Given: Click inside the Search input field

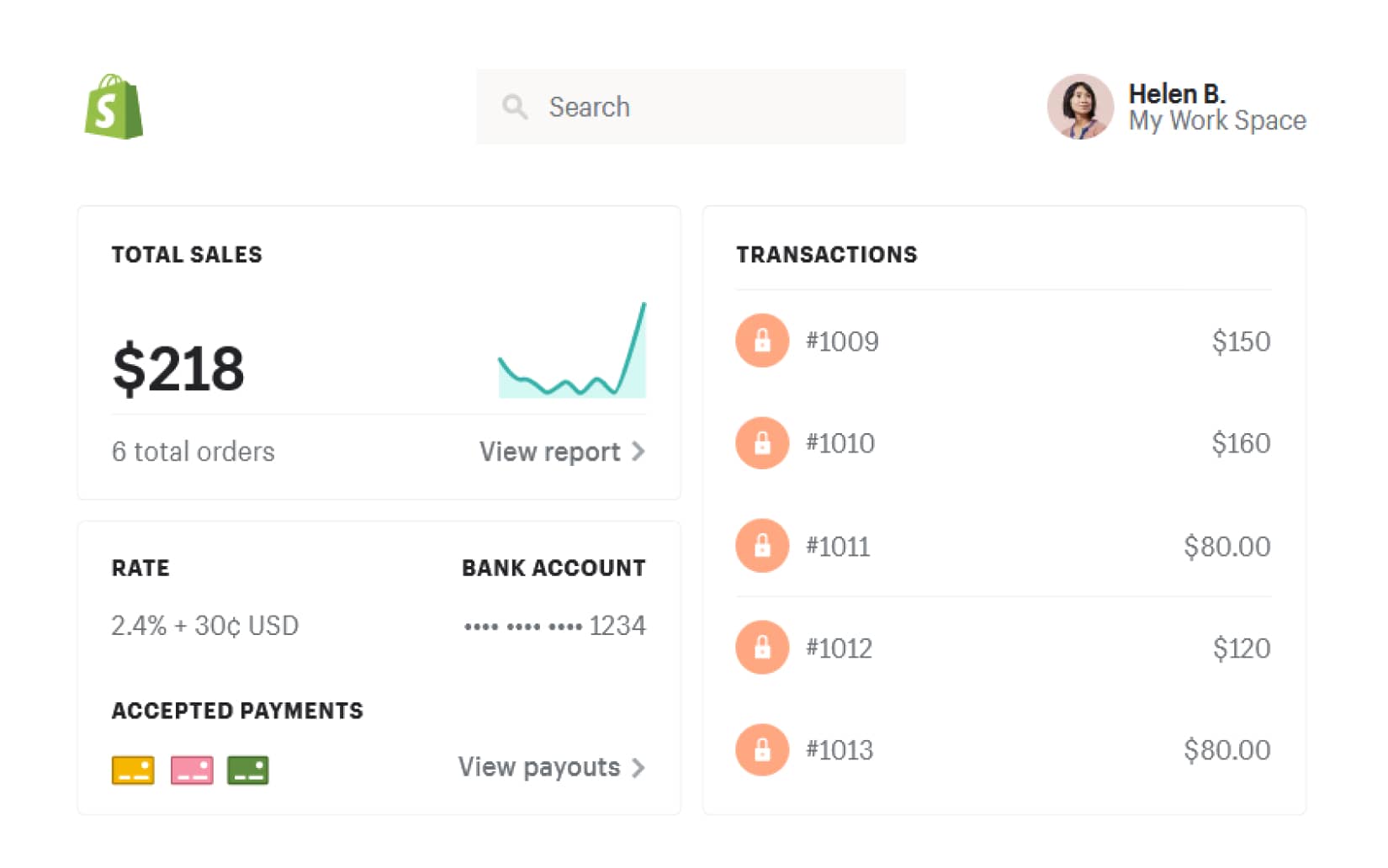Looking at the screenshot, I should click(x=690, y=107).
